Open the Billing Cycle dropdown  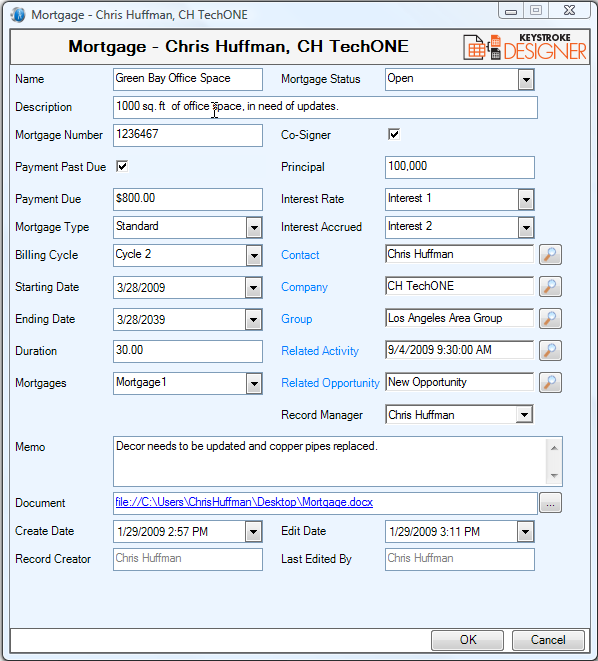coord(254,255)
